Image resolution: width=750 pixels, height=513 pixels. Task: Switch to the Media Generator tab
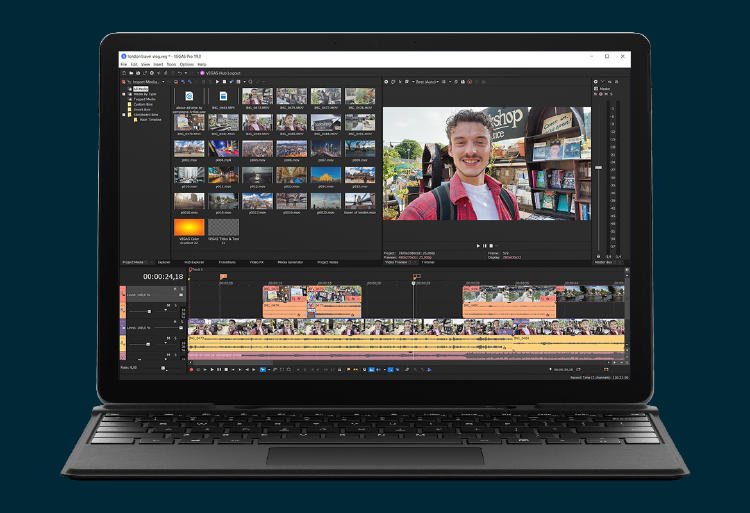point(290,262)
